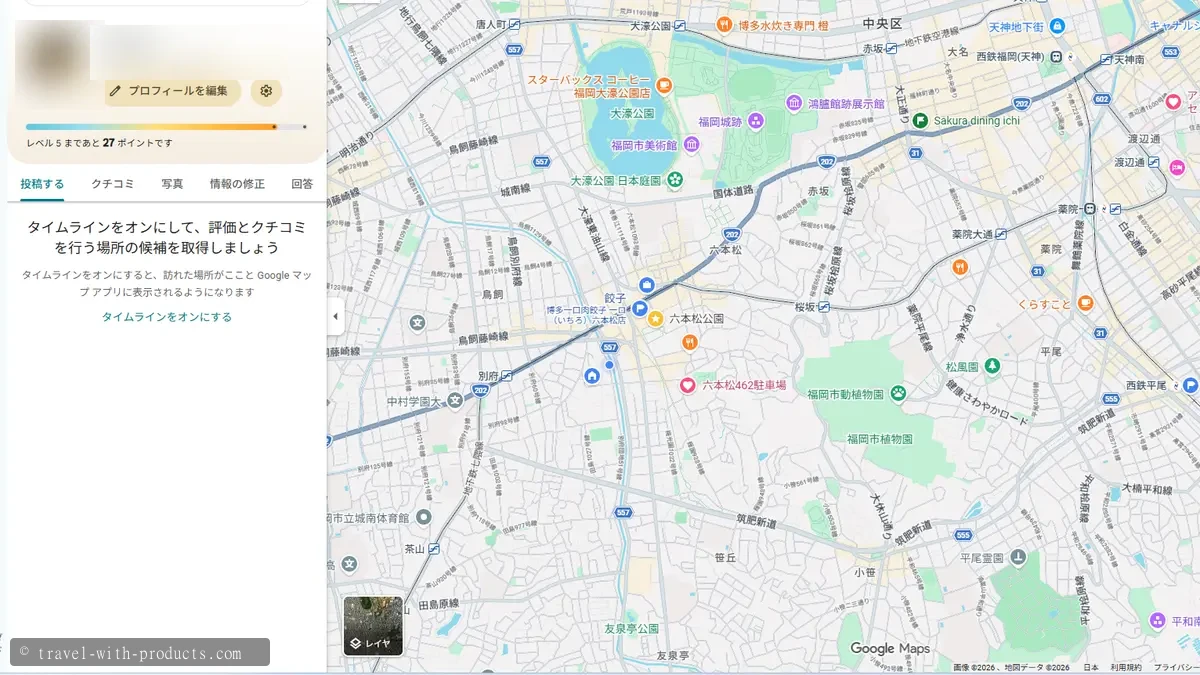Select the briefcase pin above 餃子

[x=646, y=285]
